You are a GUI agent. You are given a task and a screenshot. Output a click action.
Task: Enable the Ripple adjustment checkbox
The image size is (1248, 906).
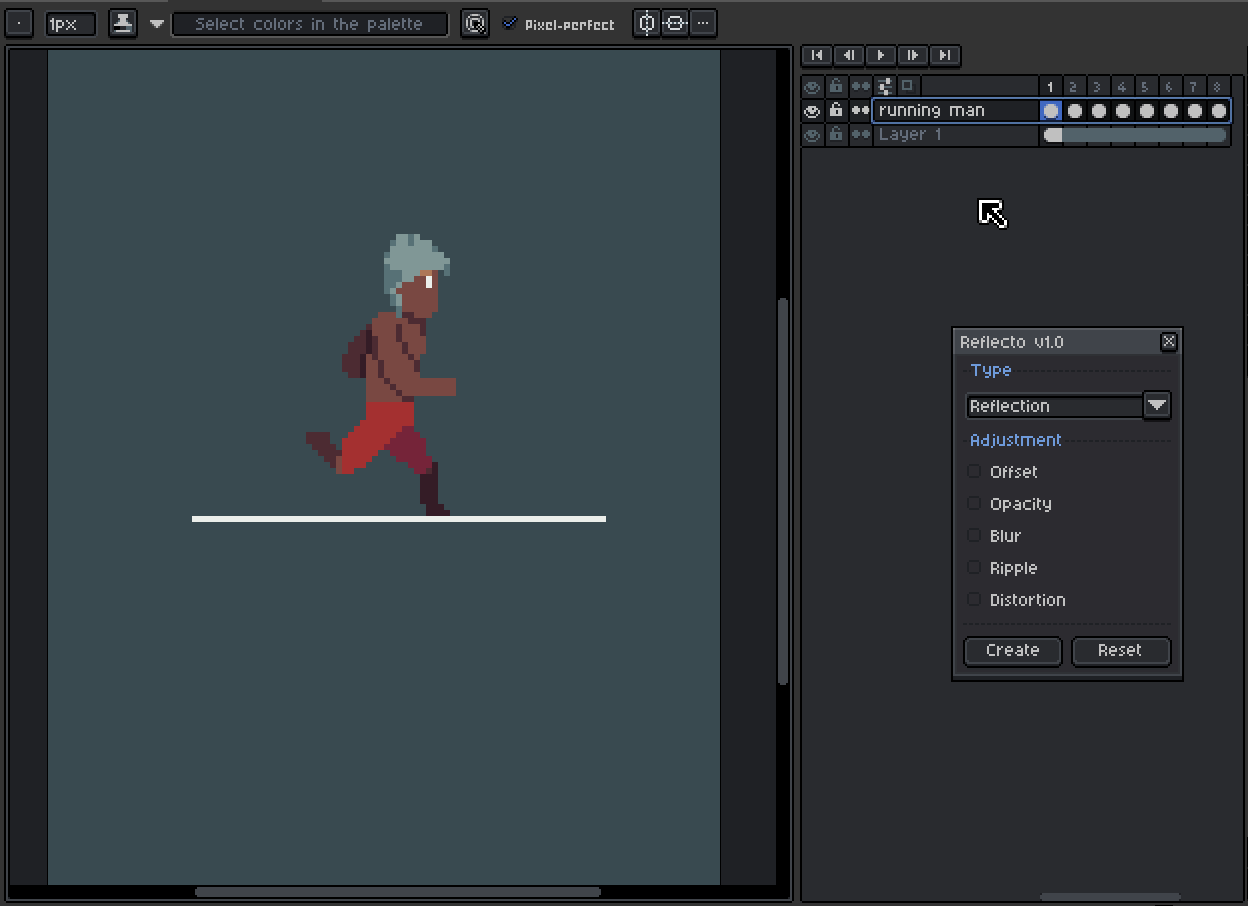pos(974,568)
